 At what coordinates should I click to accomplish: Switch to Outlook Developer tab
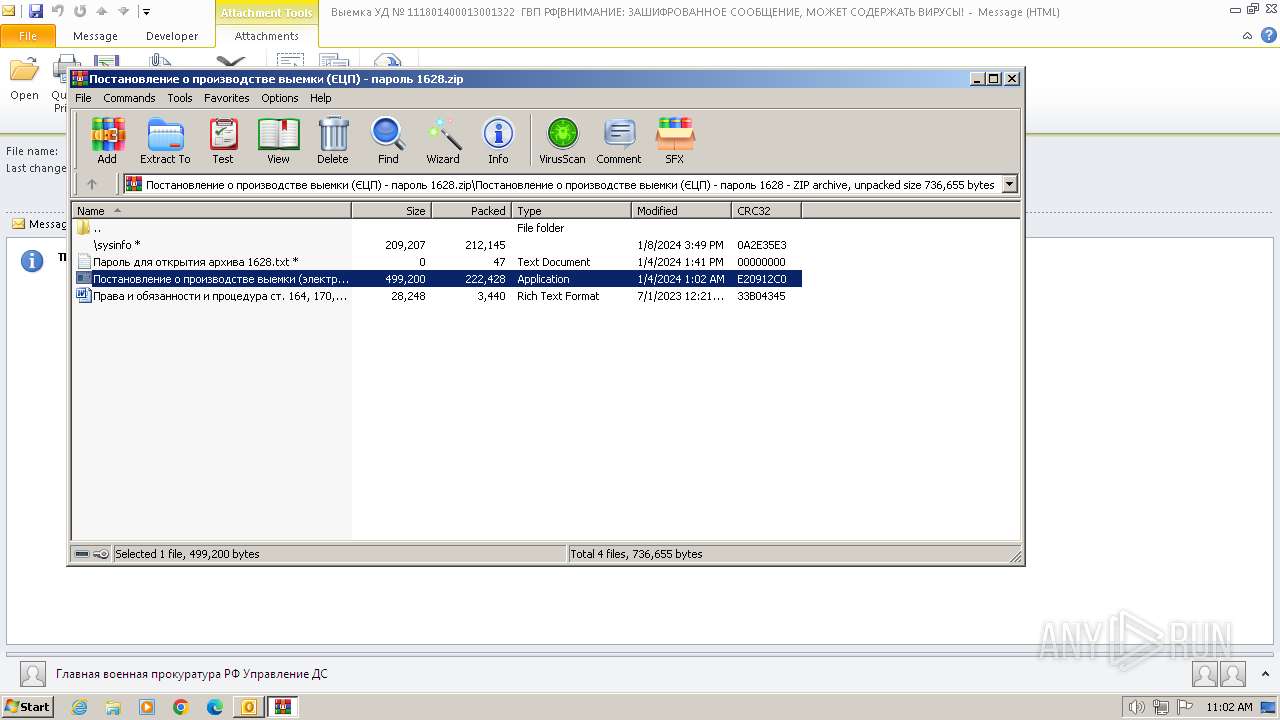coord(172,36)
